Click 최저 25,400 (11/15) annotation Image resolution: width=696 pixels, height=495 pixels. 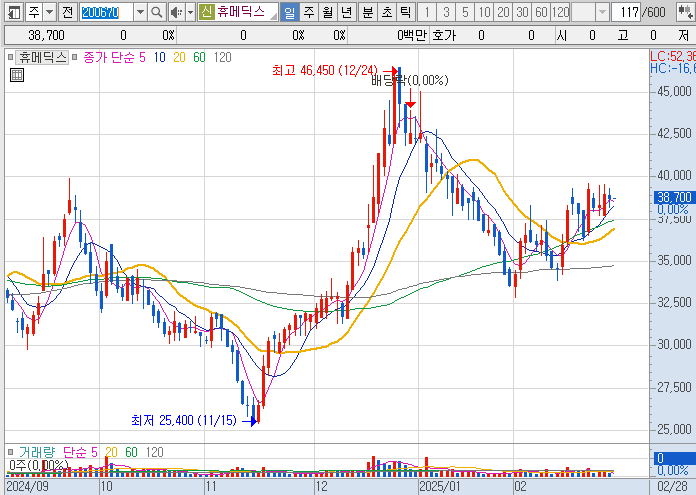tap(184, 420)
